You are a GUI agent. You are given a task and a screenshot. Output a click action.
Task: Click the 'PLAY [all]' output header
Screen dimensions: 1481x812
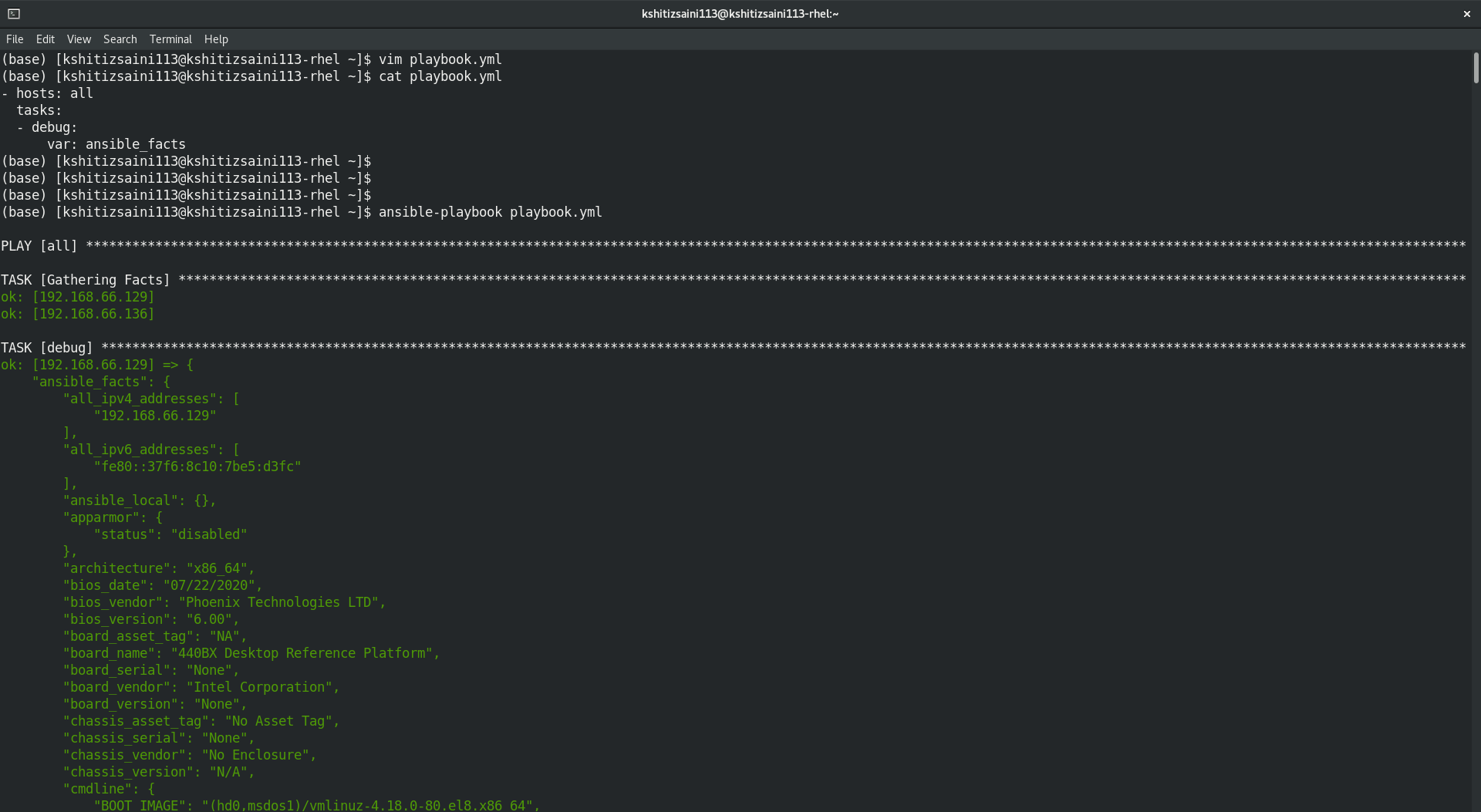click(x=39, y=246)
